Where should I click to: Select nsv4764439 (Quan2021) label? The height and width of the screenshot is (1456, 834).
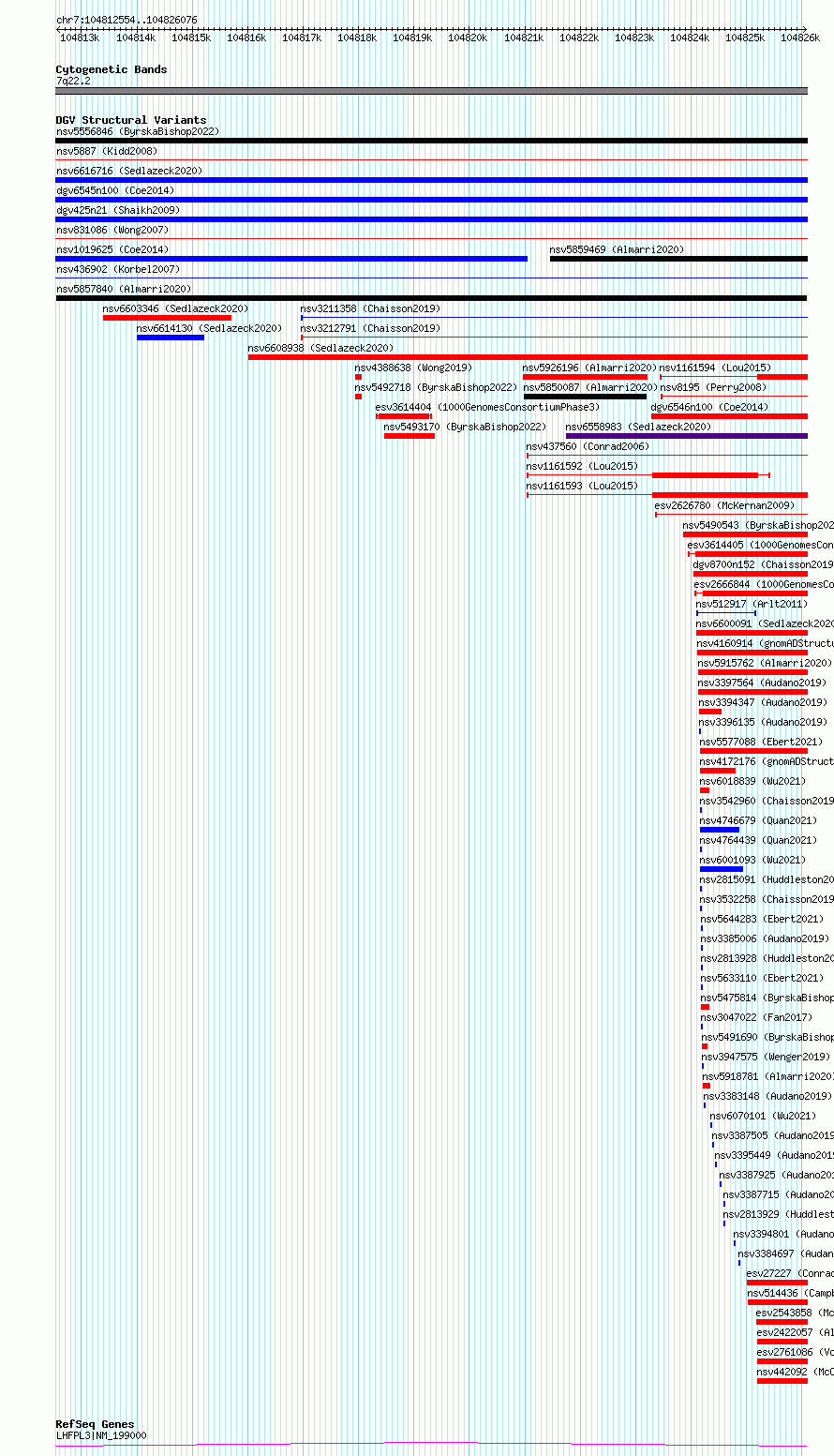point(758,840)
